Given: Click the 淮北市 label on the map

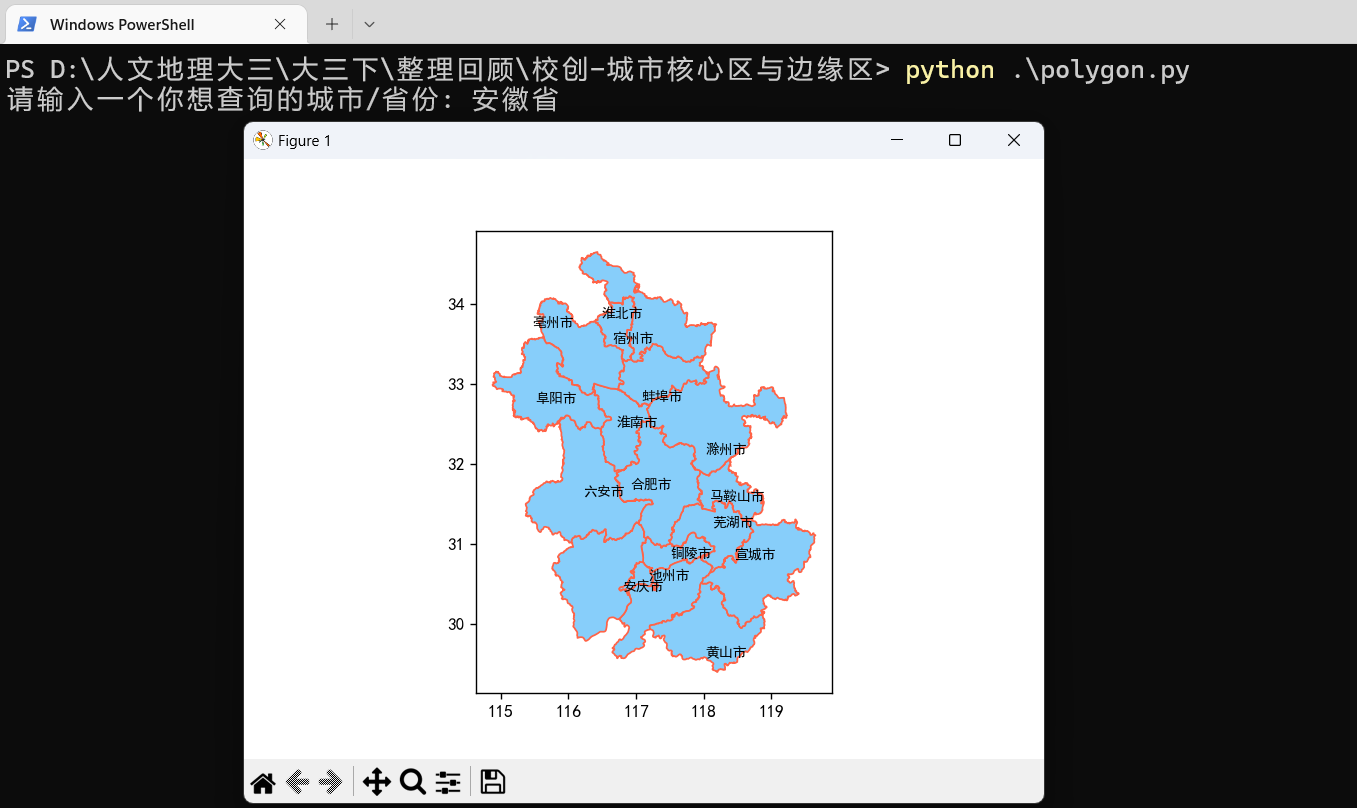Looking at the screenshot, I should 622,313.
